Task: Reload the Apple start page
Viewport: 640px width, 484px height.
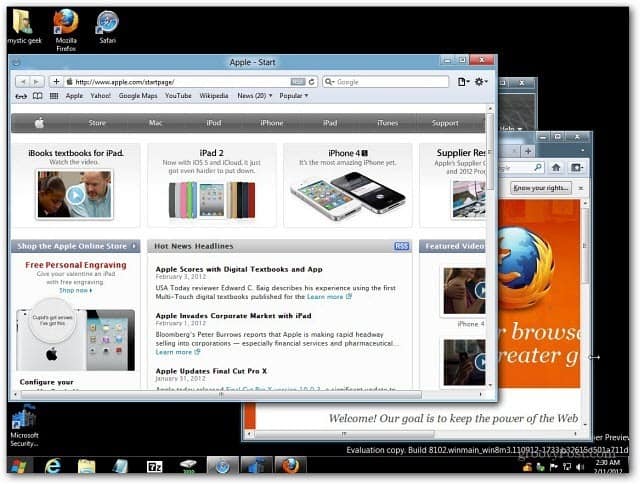Action: [311, 82]
